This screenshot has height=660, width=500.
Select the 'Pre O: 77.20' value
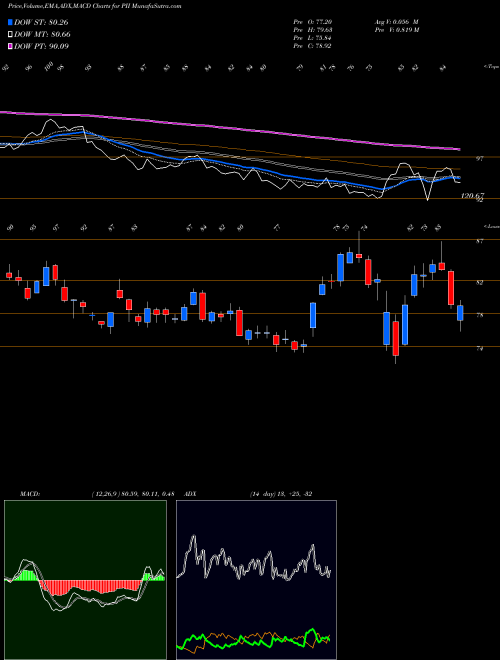(x=312, y=22)
